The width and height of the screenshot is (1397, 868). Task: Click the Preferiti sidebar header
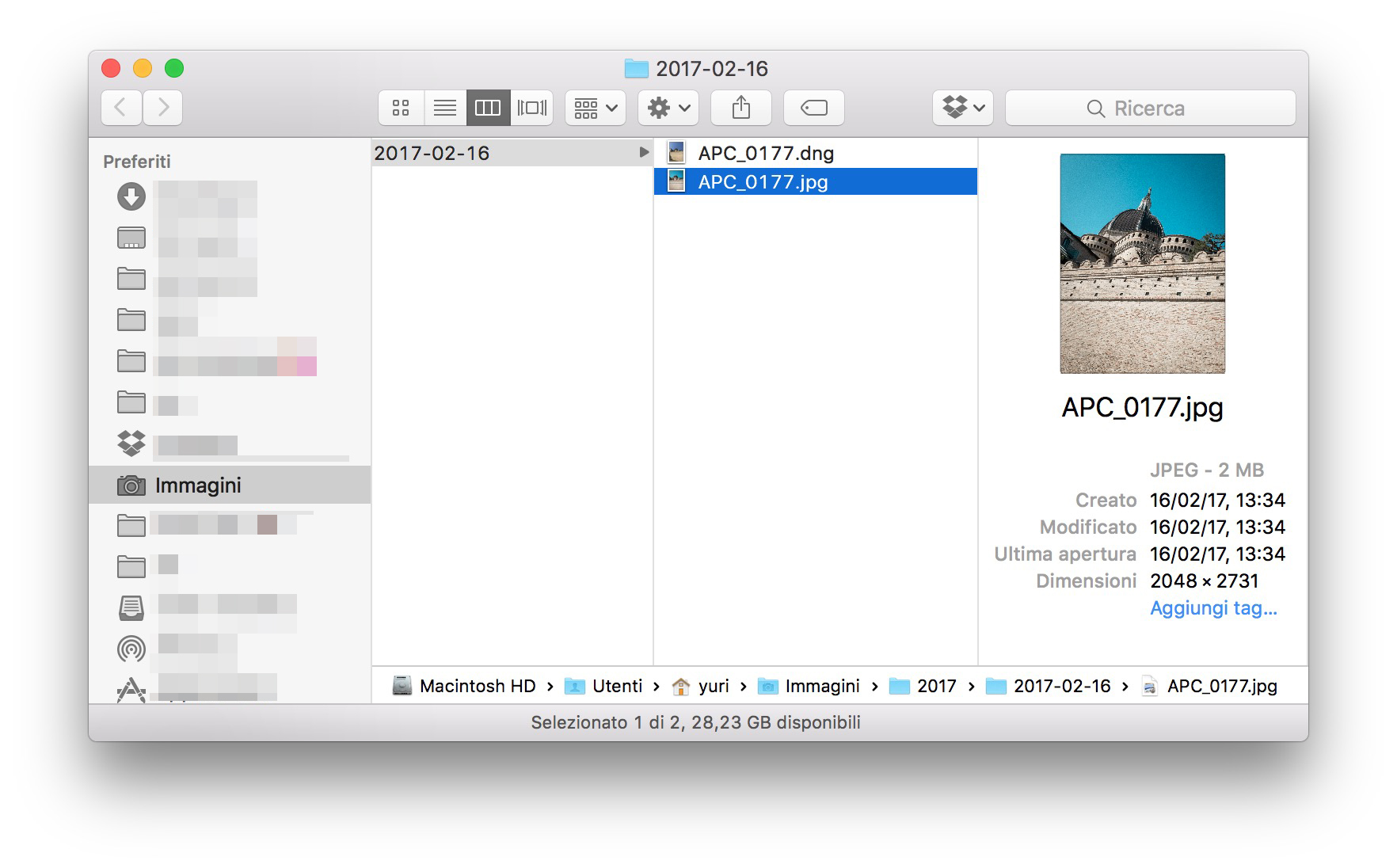pos(137,162)
